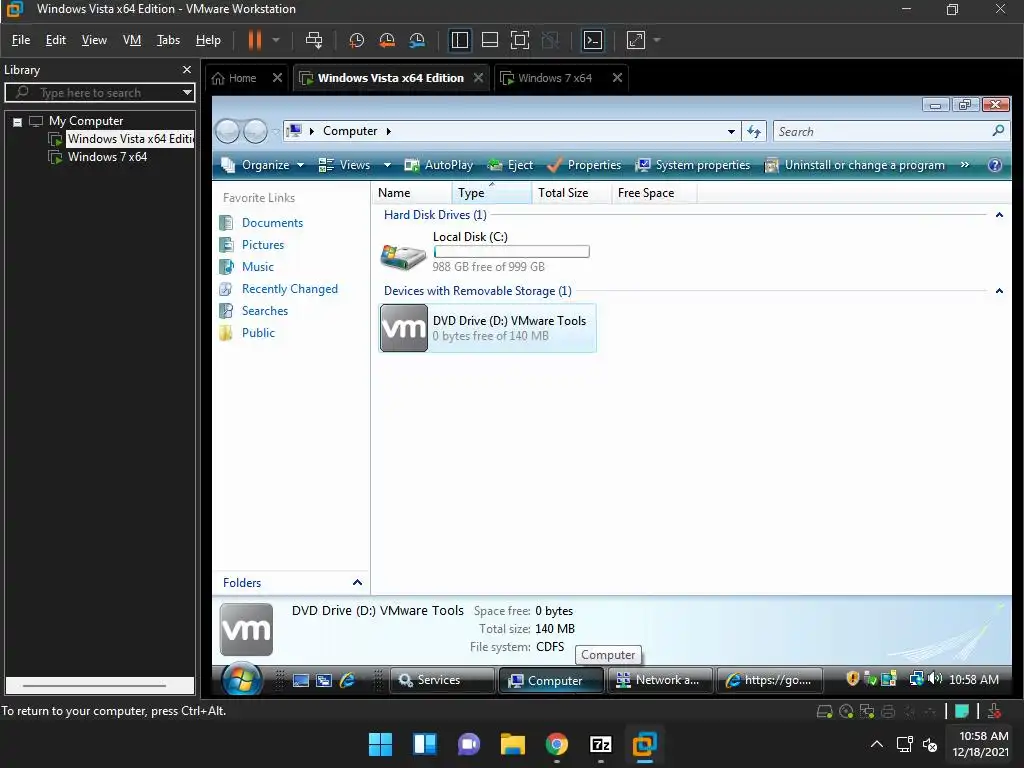The width and height of the screenshot is (1024, 768).
Task: Open the Organize menu
Action: pos(263,165)
